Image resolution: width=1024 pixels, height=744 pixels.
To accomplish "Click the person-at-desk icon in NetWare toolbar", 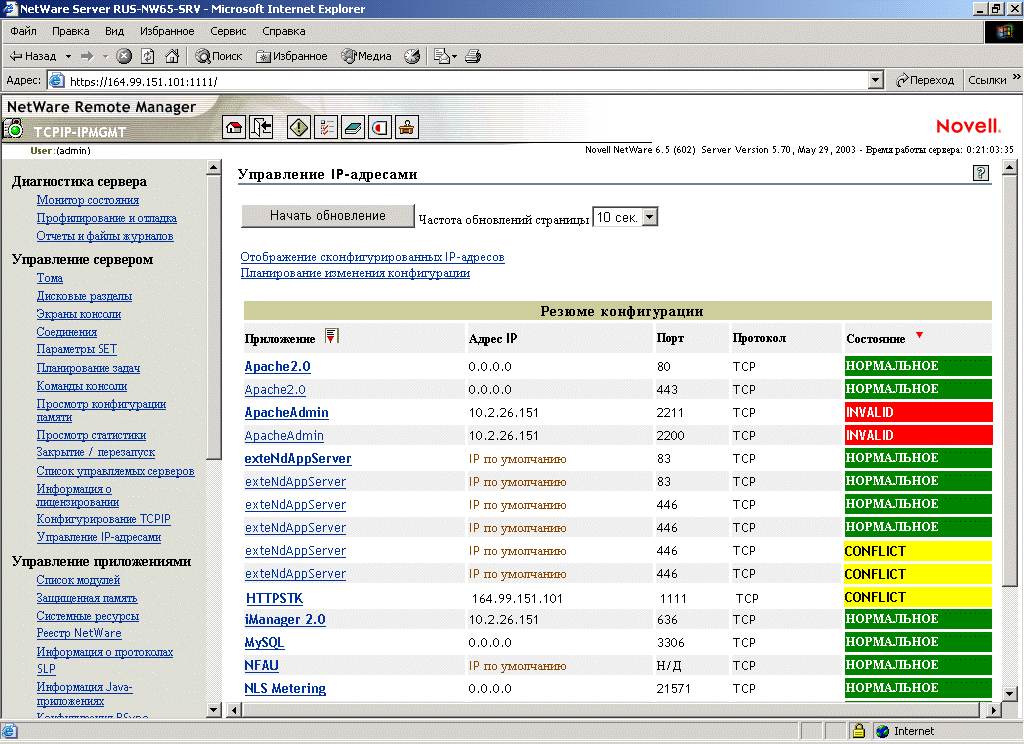I will (407, 127).
